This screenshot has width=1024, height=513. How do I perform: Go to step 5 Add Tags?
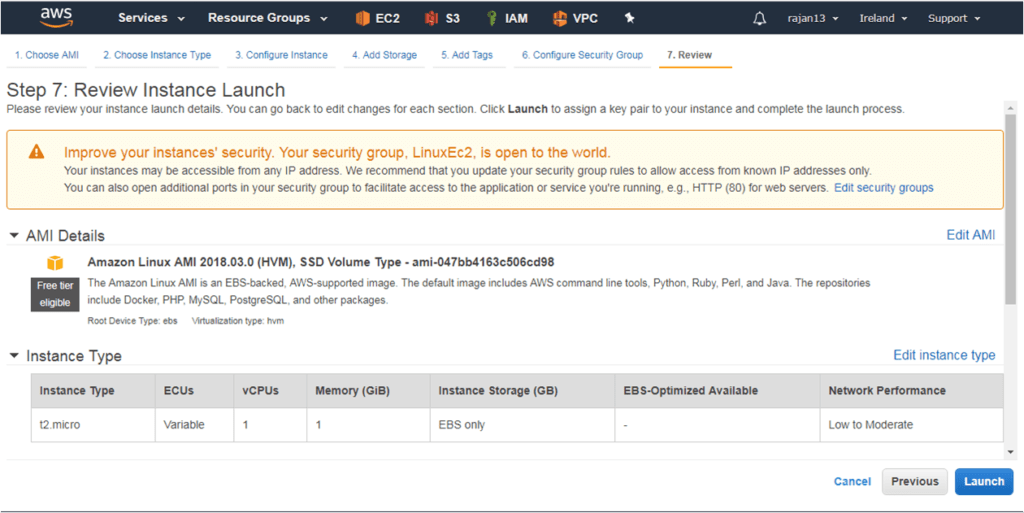pos(467,55)
